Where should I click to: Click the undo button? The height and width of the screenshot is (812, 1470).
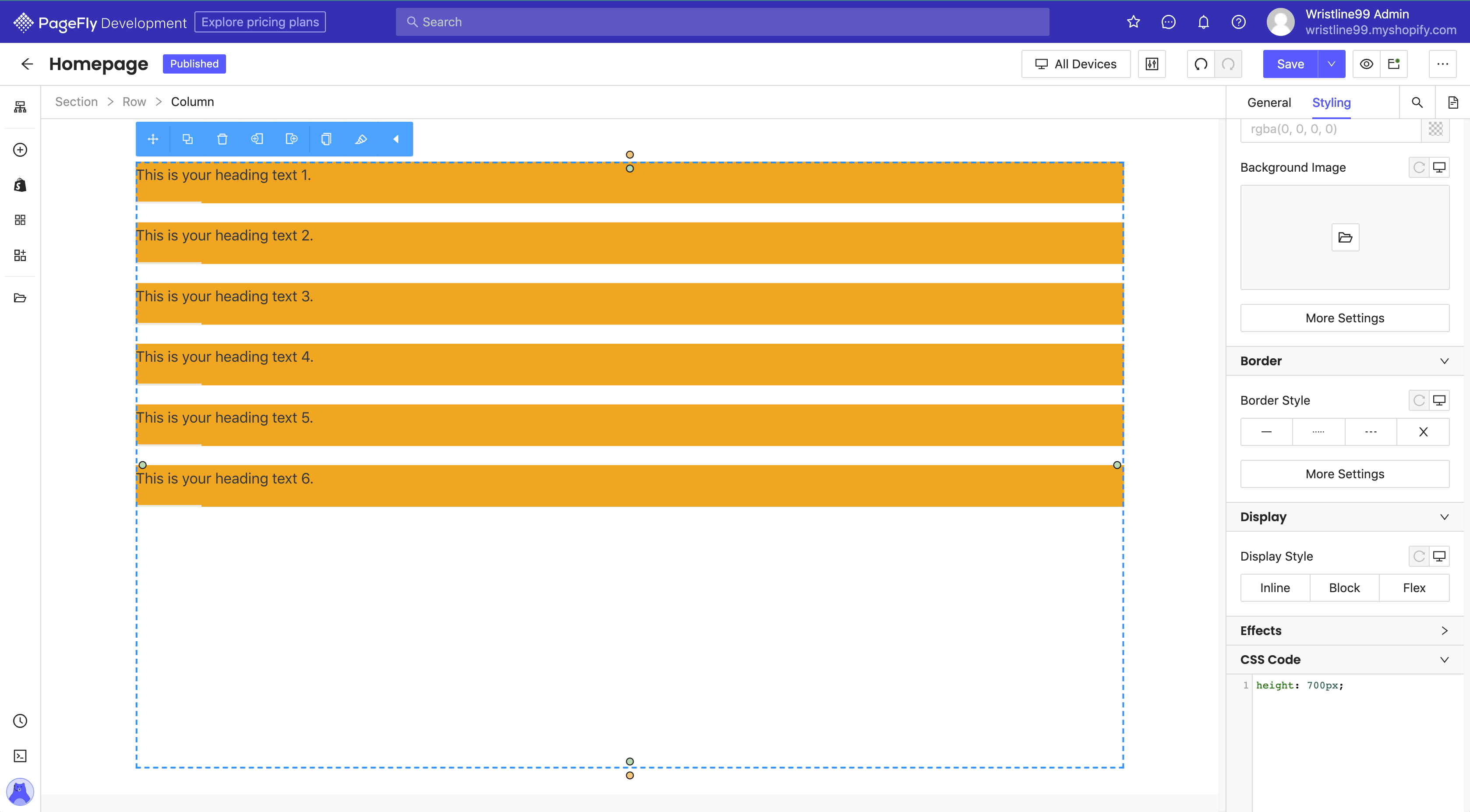pyautogui.click(x=1201, y=64)
